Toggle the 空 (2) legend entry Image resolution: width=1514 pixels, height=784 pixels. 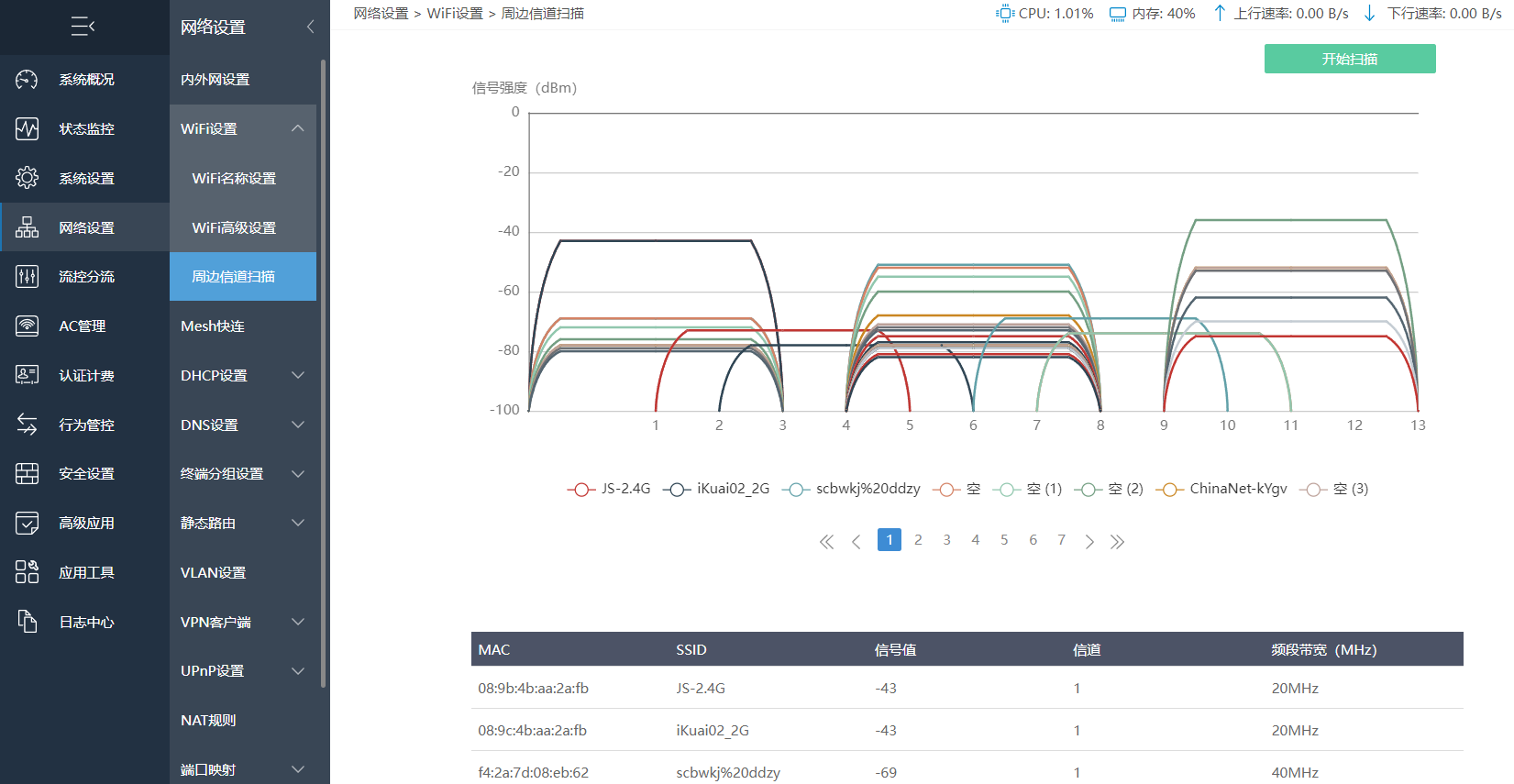1109,489
